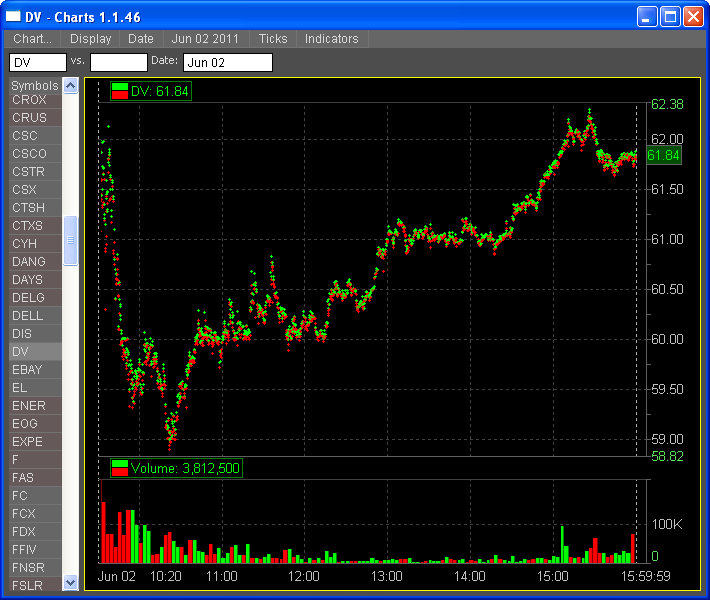Select FCX in the symbols list
The height and width of the screenshot is (600, 710).
(x=35, y=514)
